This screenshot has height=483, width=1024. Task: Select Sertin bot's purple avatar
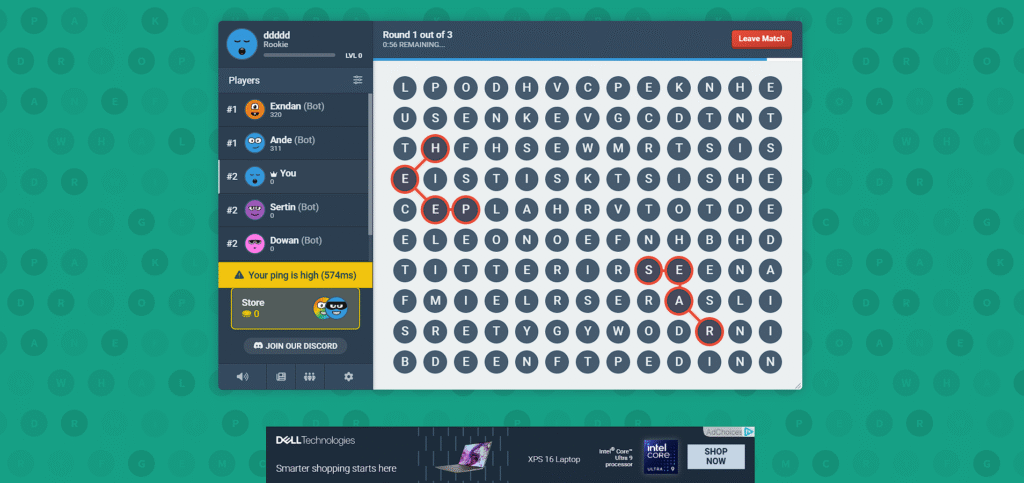[x=255, y=210]
